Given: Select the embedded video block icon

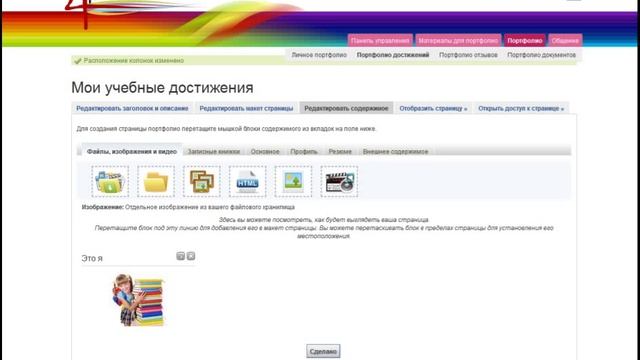Looking at the screenshot, I should (339, 182).
